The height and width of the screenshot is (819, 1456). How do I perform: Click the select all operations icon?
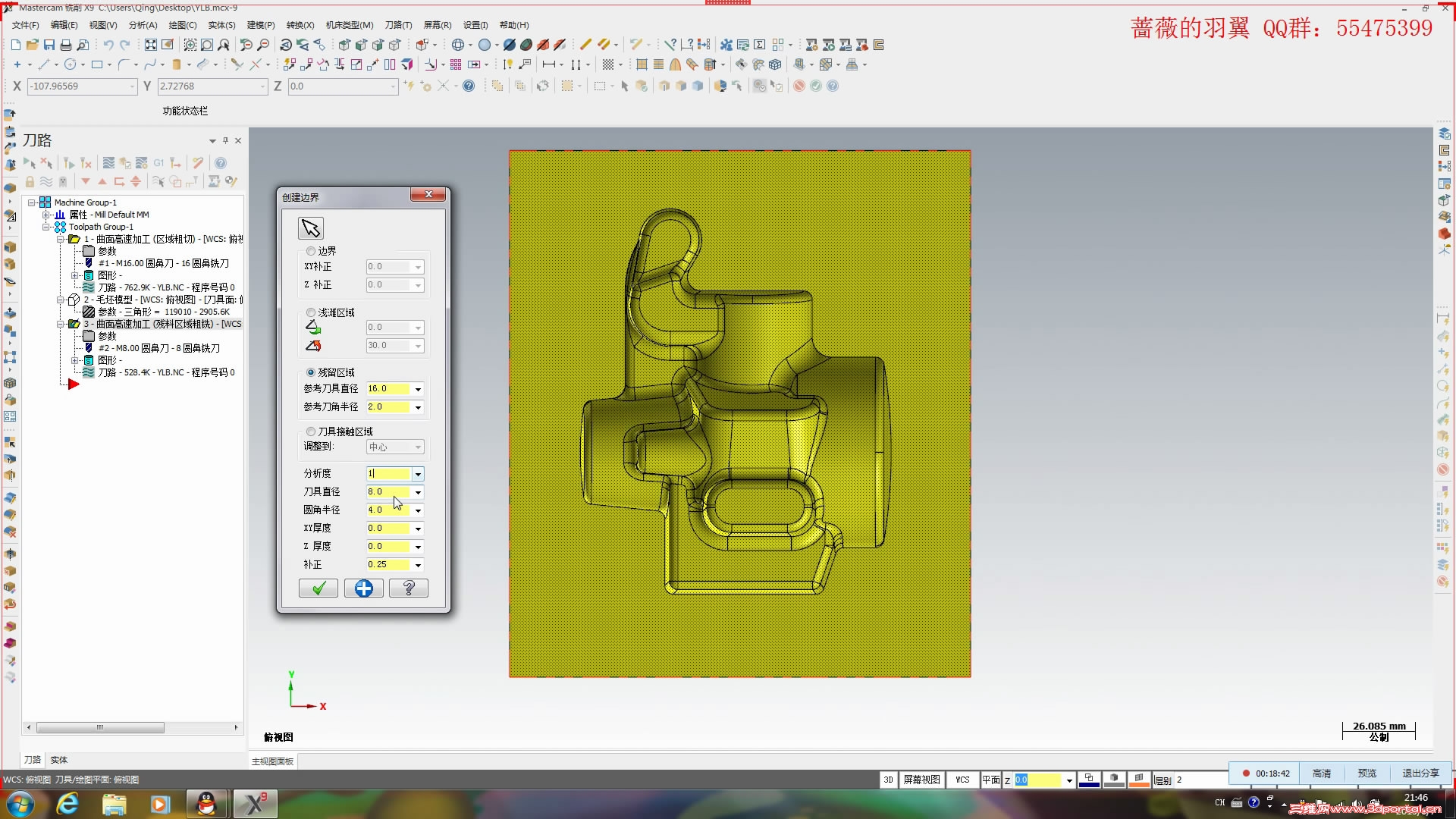pyautogui.click(x=29, y=163)
